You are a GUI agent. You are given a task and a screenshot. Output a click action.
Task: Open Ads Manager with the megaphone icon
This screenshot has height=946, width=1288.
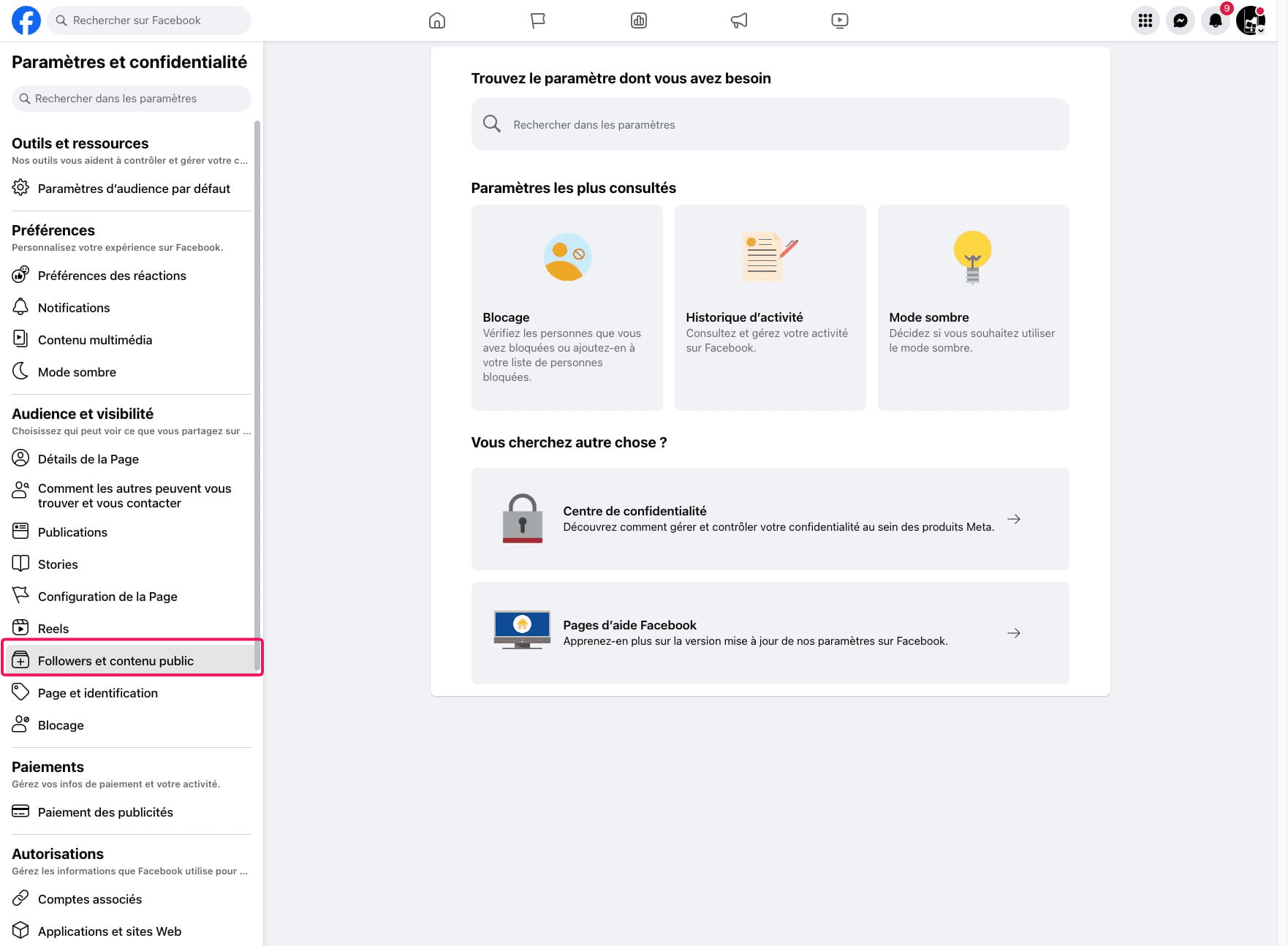(x=738, y=20)
